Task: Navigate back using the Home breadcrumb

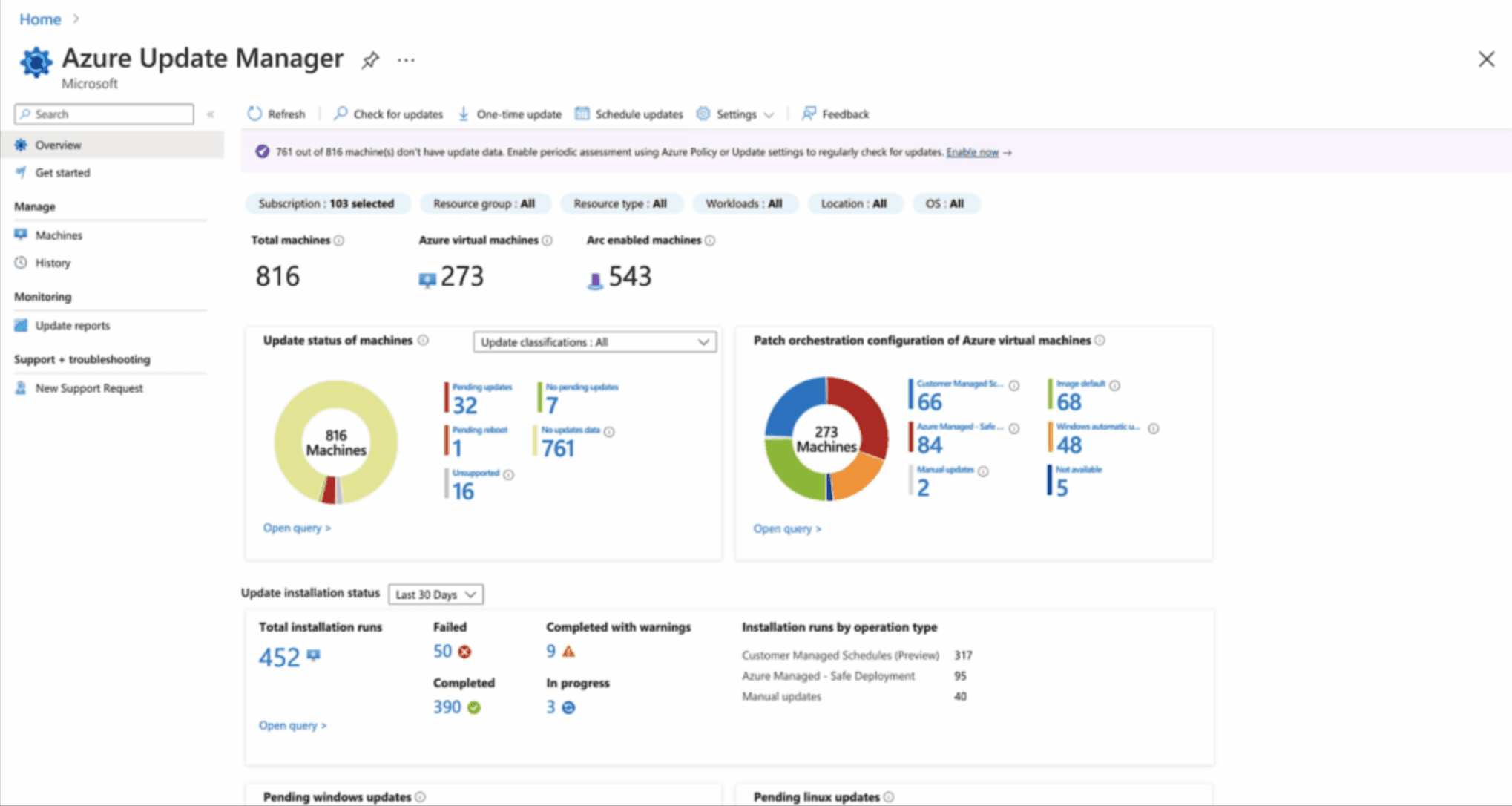Action: pyautogui.click(x=39, y=19)
